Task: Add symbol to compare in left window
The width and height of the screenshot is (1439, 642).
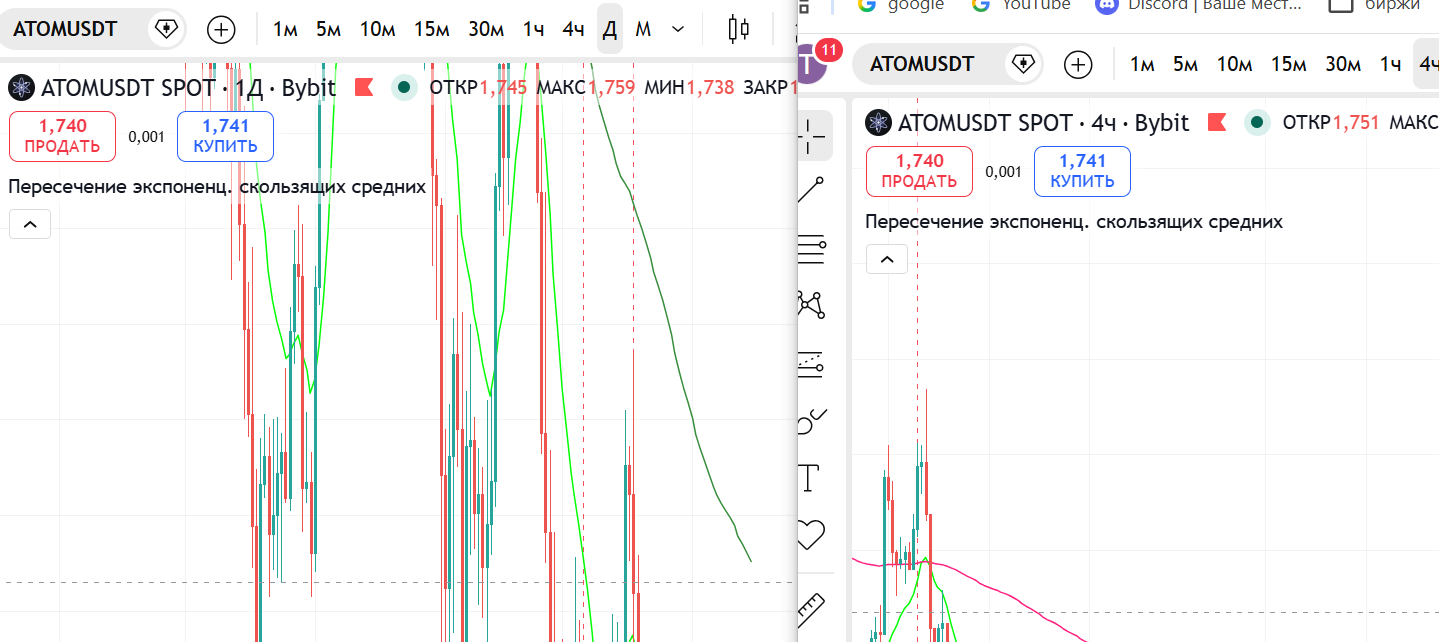Action: [x=221, y=29]
